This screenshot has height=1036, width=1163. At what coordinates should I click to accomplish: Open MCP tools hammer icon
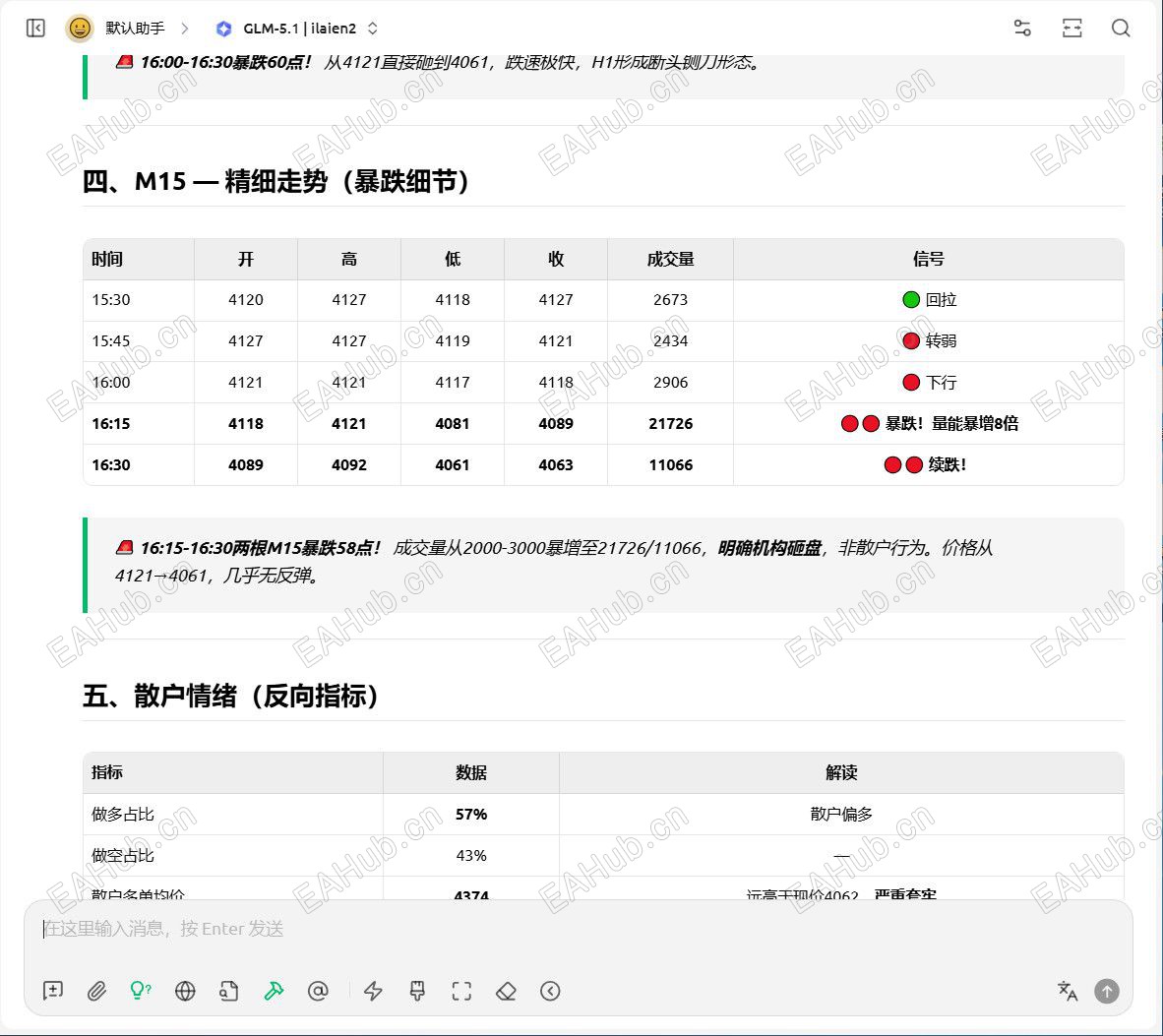click(274, 991)
